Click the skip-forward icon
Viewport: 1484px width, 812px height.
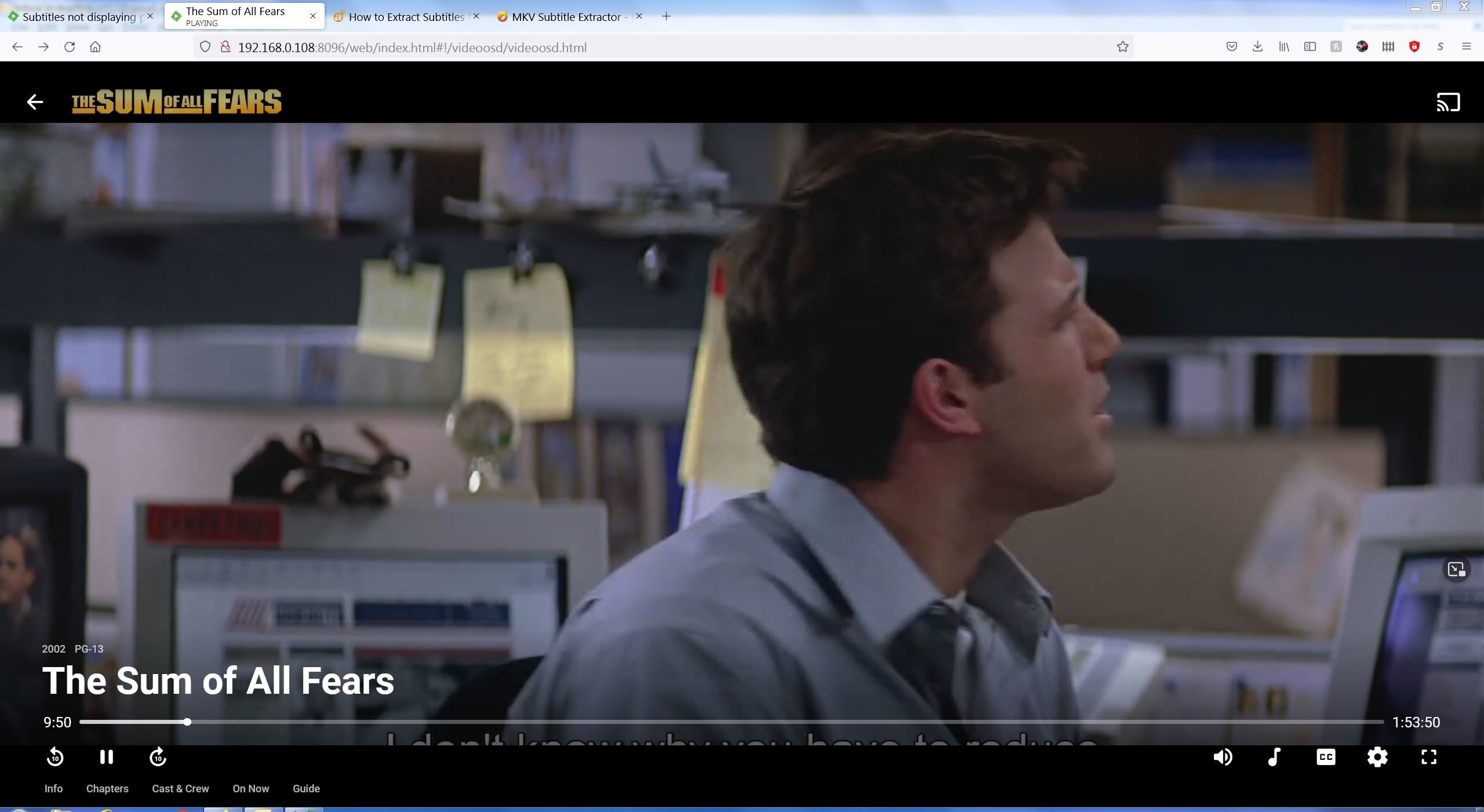pos(157,757)
